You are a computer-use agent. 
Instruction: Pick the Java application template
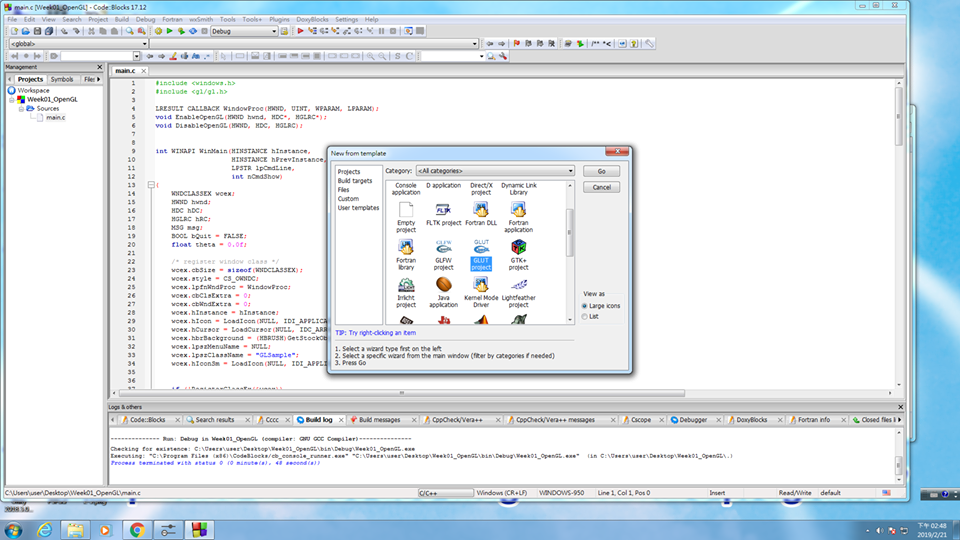(443, 293)
